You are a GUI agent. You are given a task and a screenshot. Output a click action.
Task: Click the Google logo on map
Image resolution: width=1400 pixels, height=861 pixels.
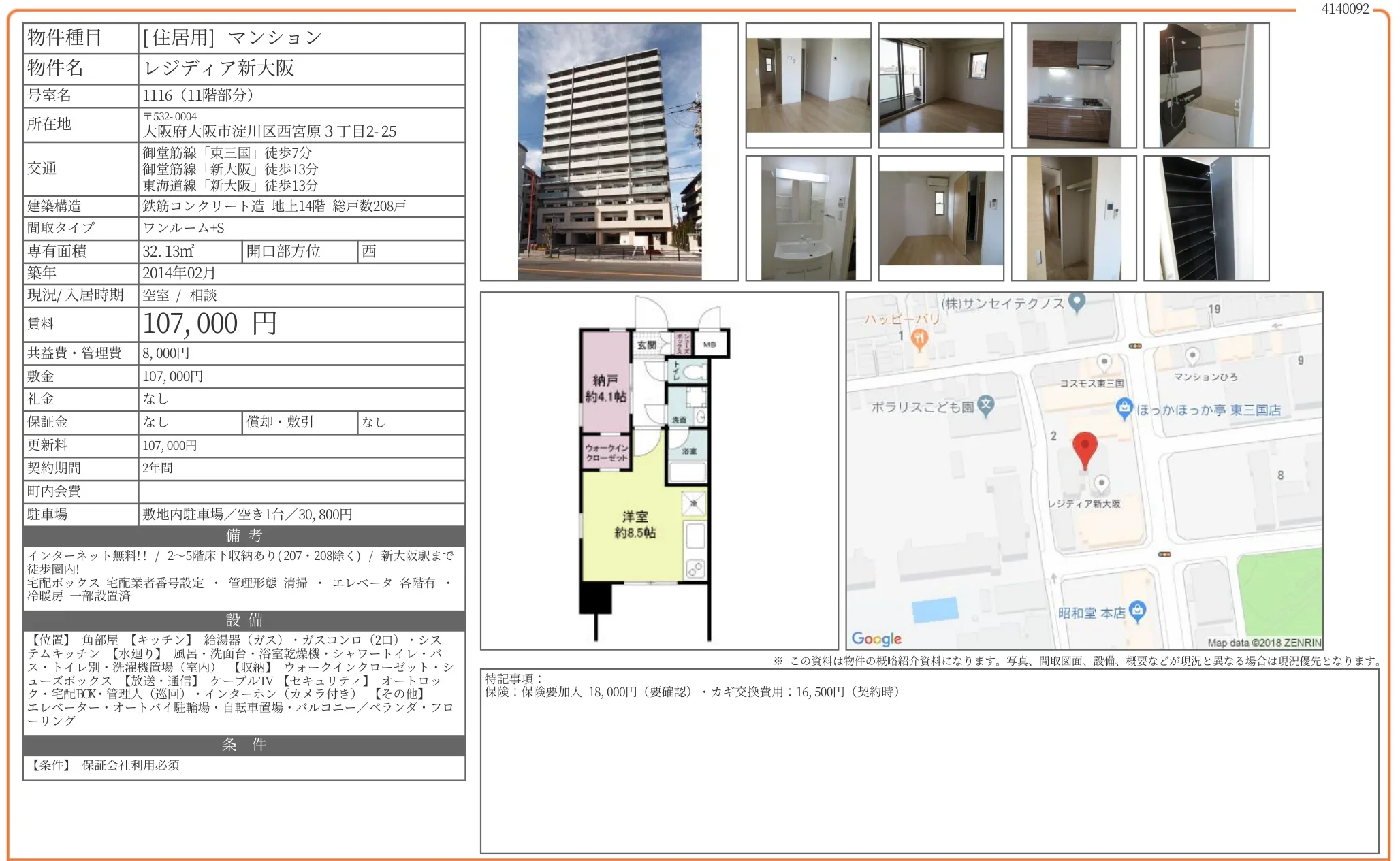[876, 638]
